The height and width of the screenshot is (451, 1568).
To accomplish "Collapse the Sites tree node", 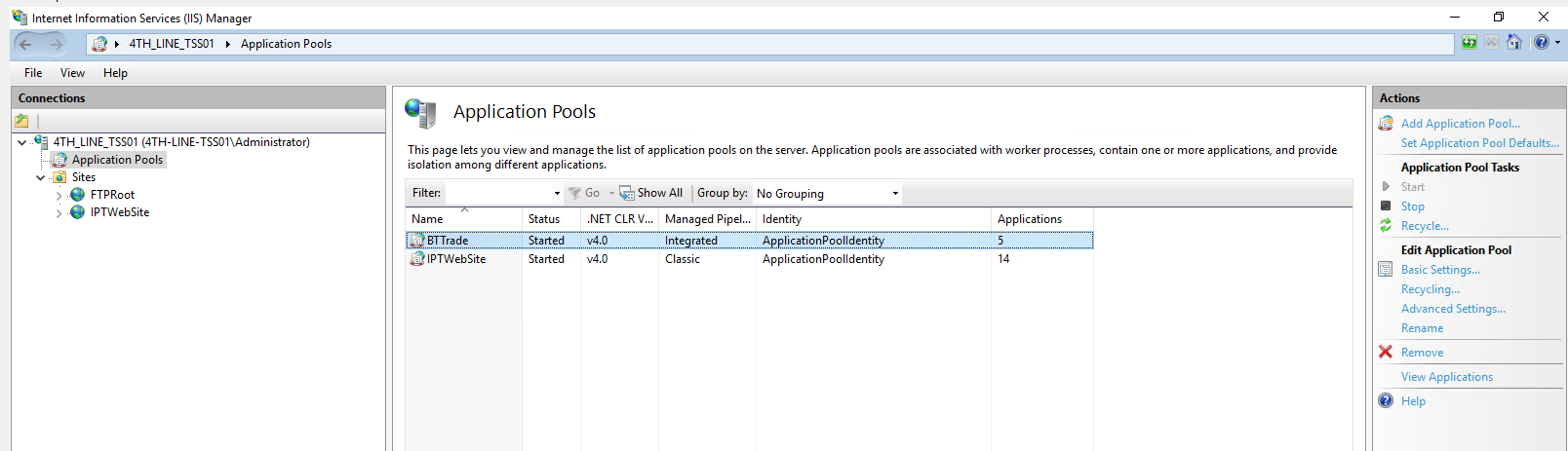I will point(41,177).
